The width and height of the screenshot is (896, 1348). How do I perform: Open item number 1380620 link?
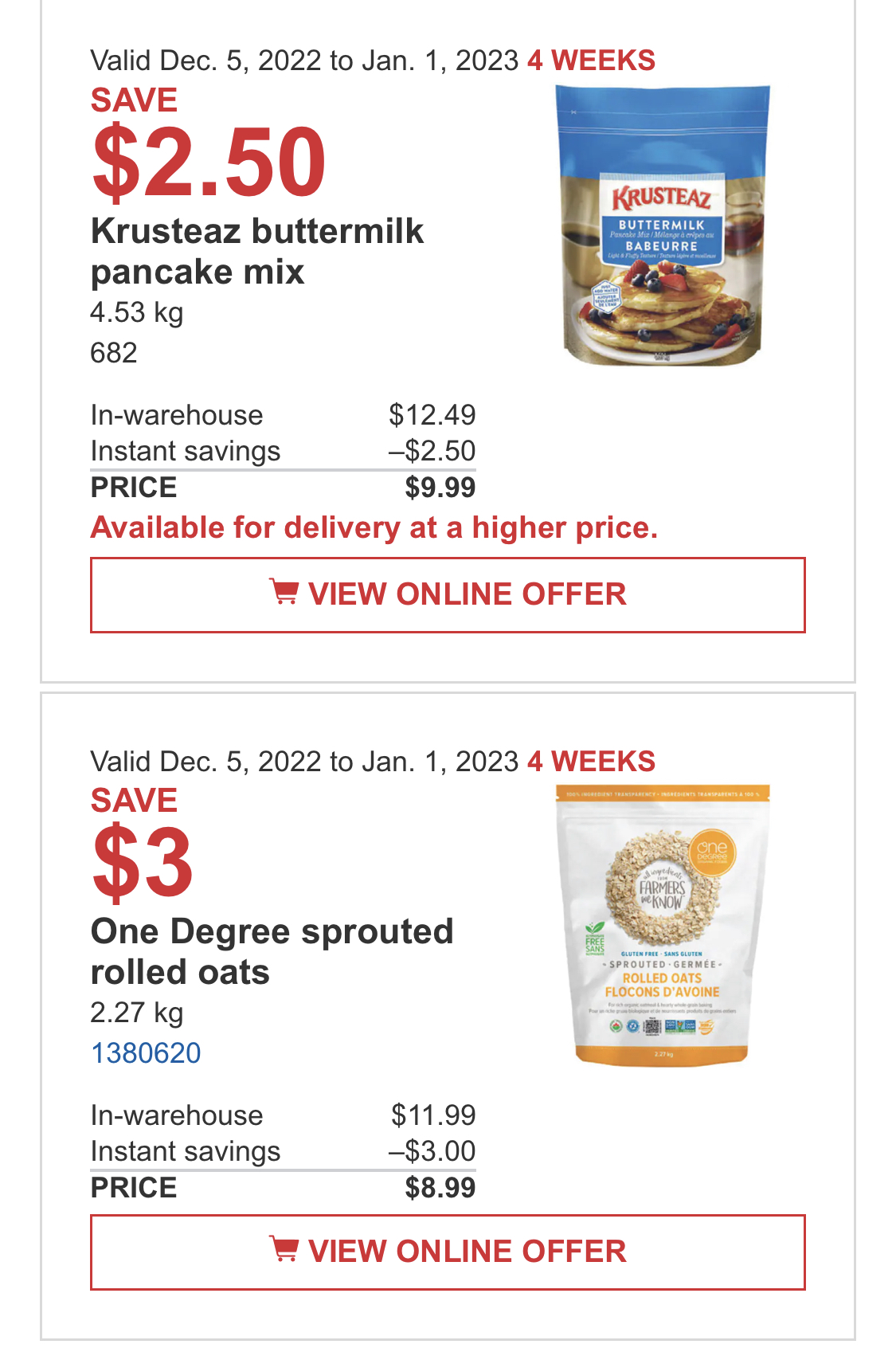coord(146,1053)
